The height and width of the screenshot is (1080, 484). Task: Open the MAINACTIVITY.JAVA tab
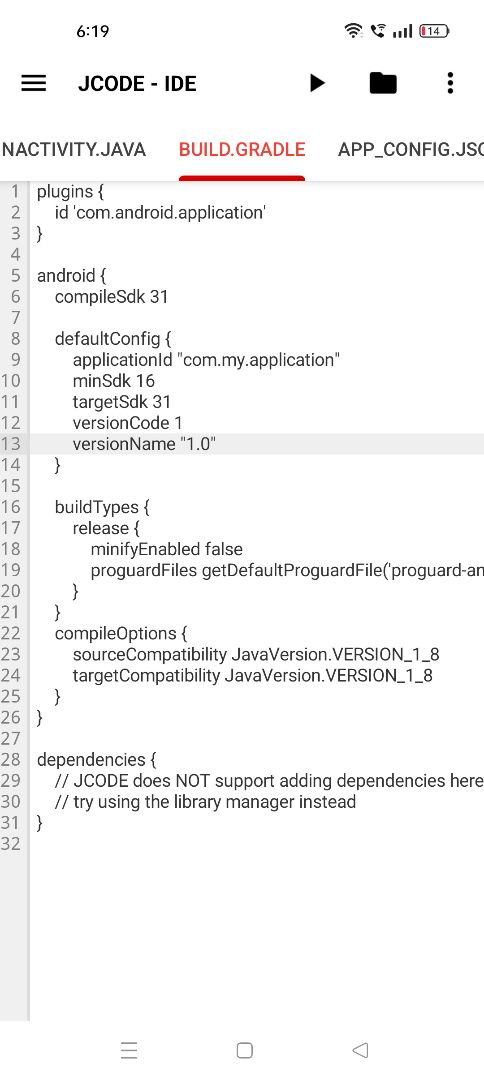(x=74, y=149)
